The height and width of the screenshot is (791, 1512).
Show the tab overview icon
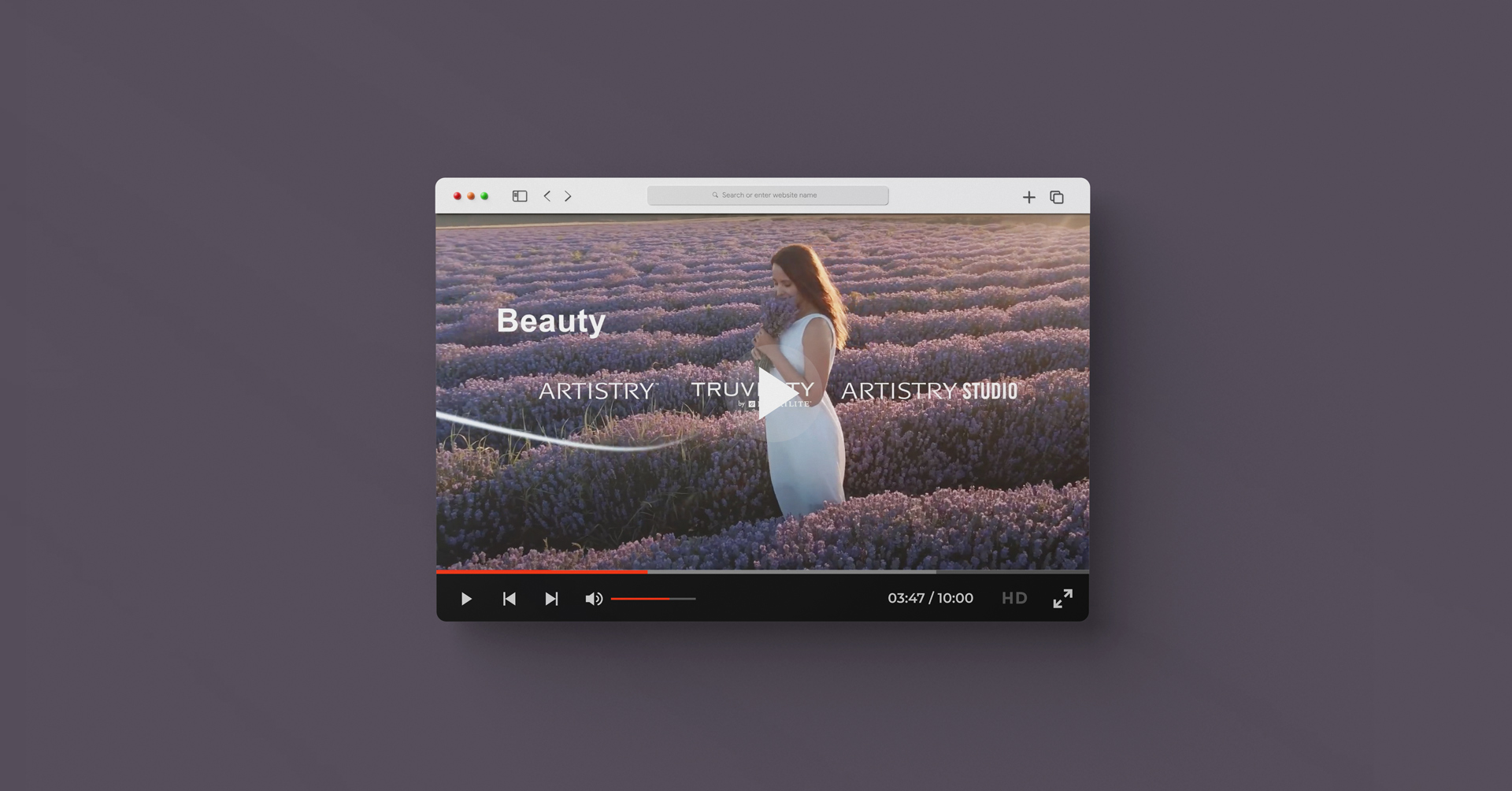[1057, 197]
